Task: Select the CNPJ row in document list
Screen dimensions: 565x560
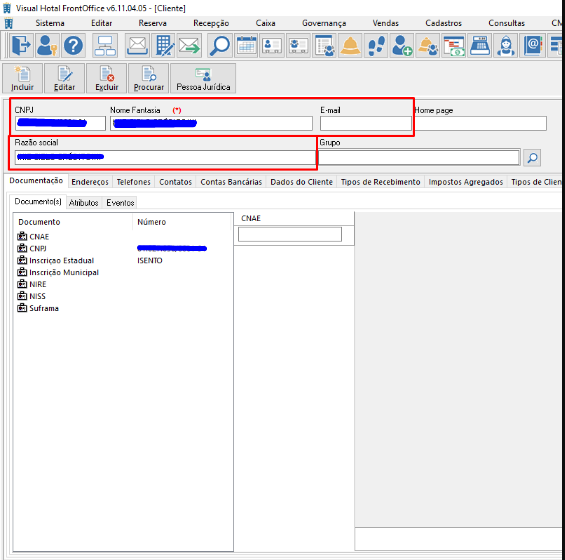Action: [x=123, y=248]
